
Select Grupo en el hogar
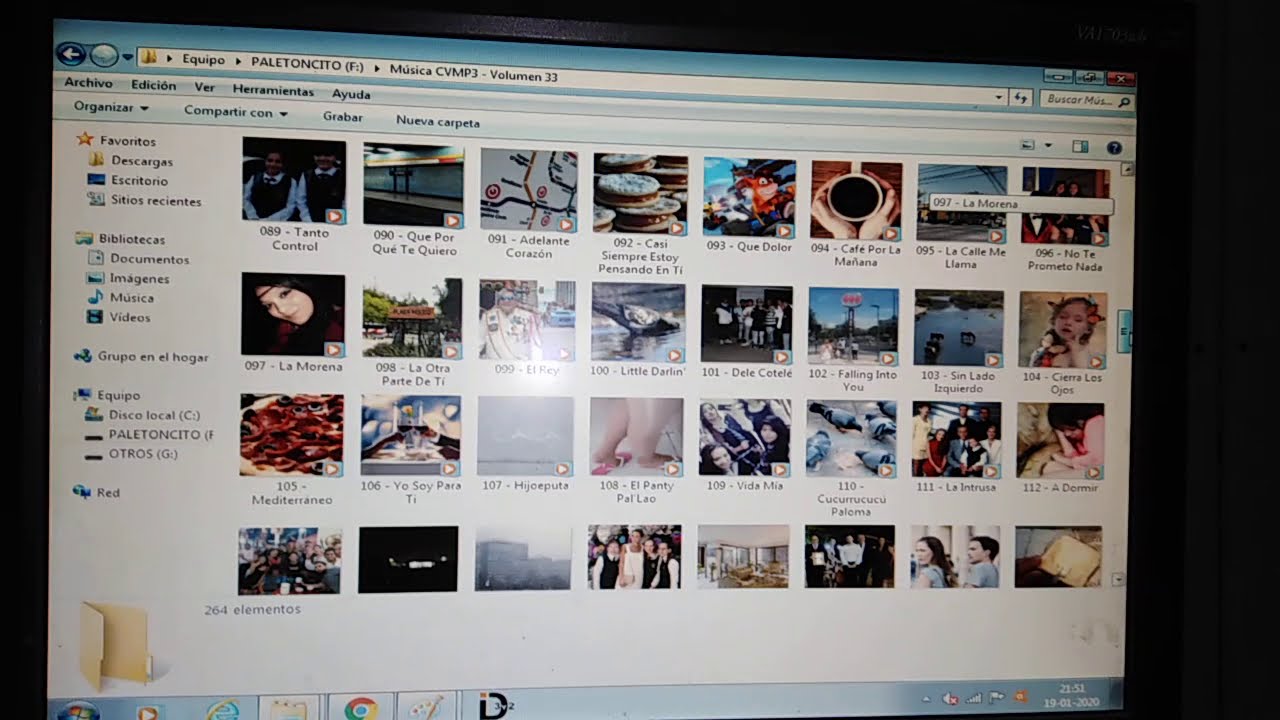[x=153, y=357]
